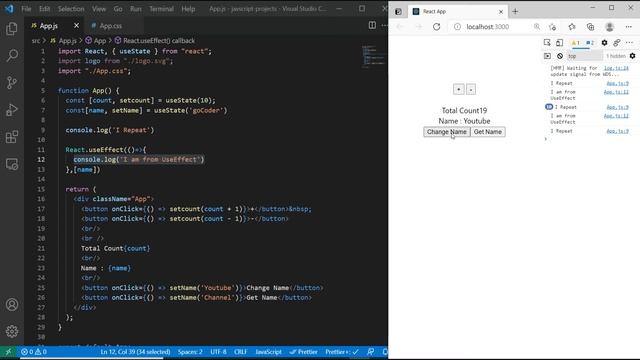The image size is (640, 360).
Task: Click the Get Name button
Action: 488,132
